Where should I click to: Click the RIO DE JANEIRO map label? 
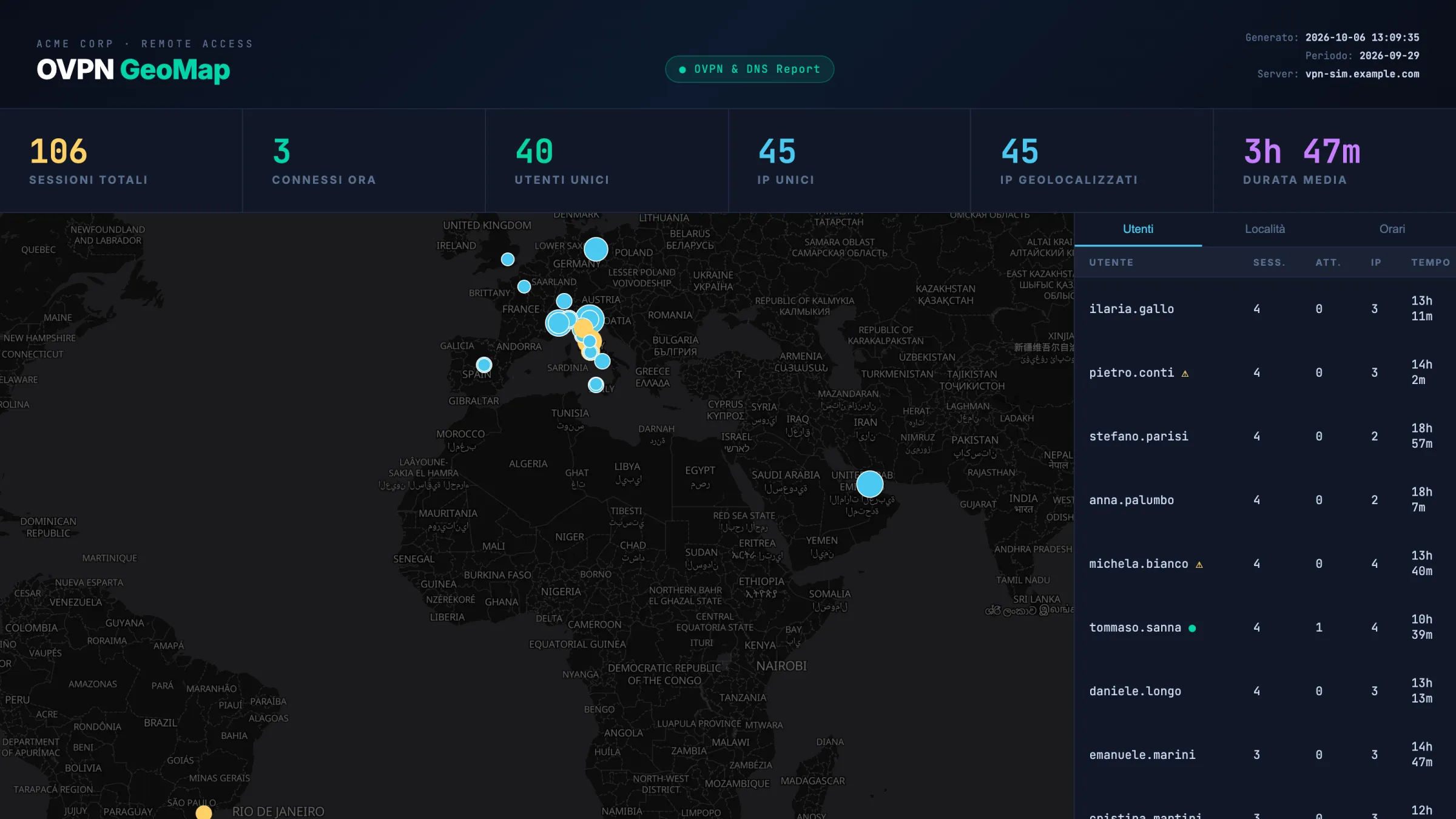(x=278, y=812)
